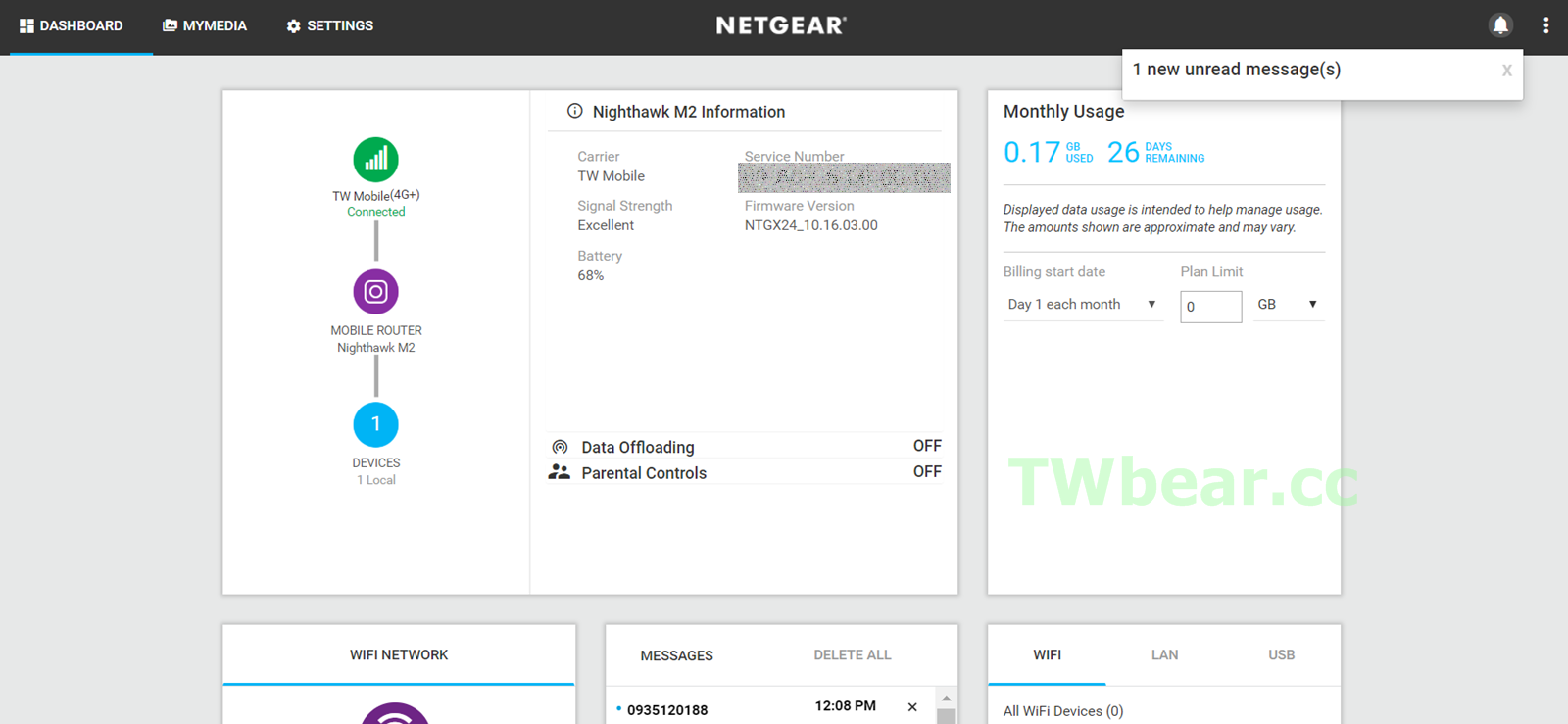Click the purple Mobile Router icon

375,292
